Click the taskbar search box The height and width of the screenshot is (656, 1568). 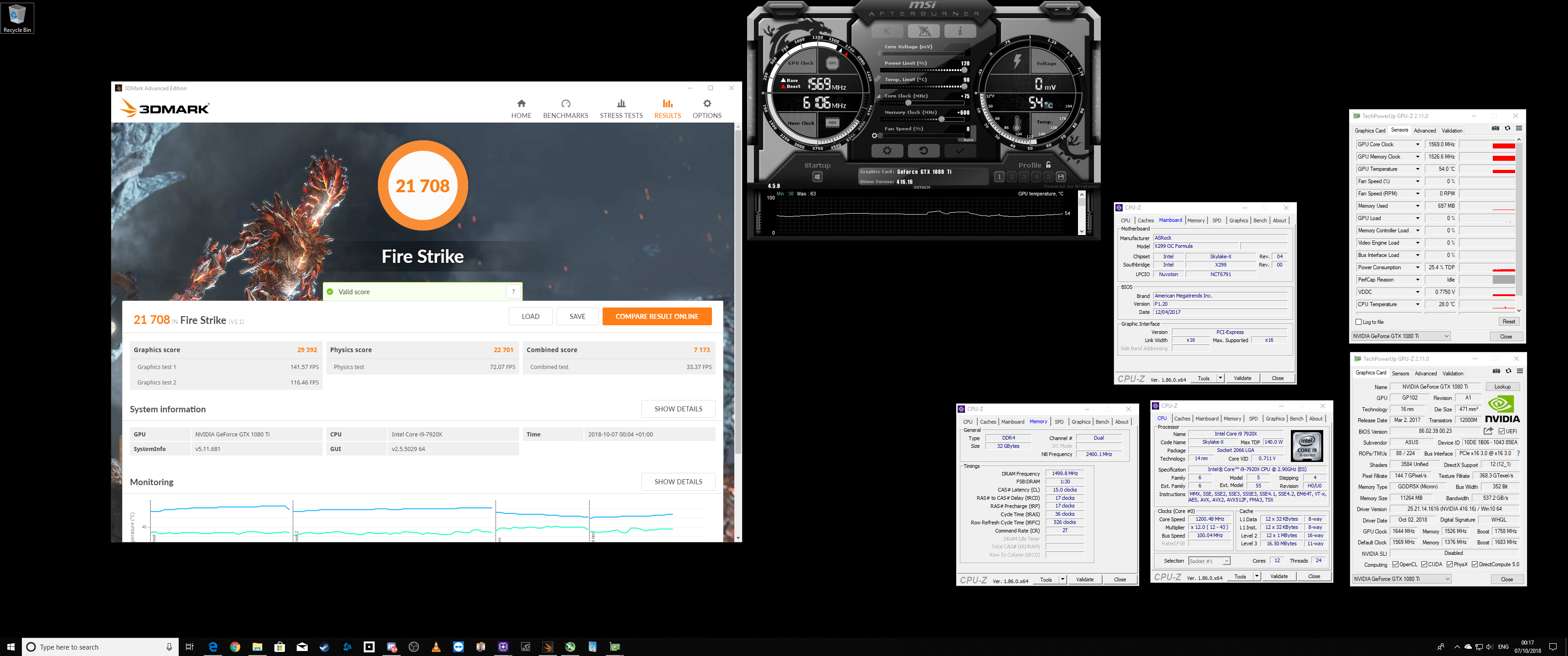100,647
